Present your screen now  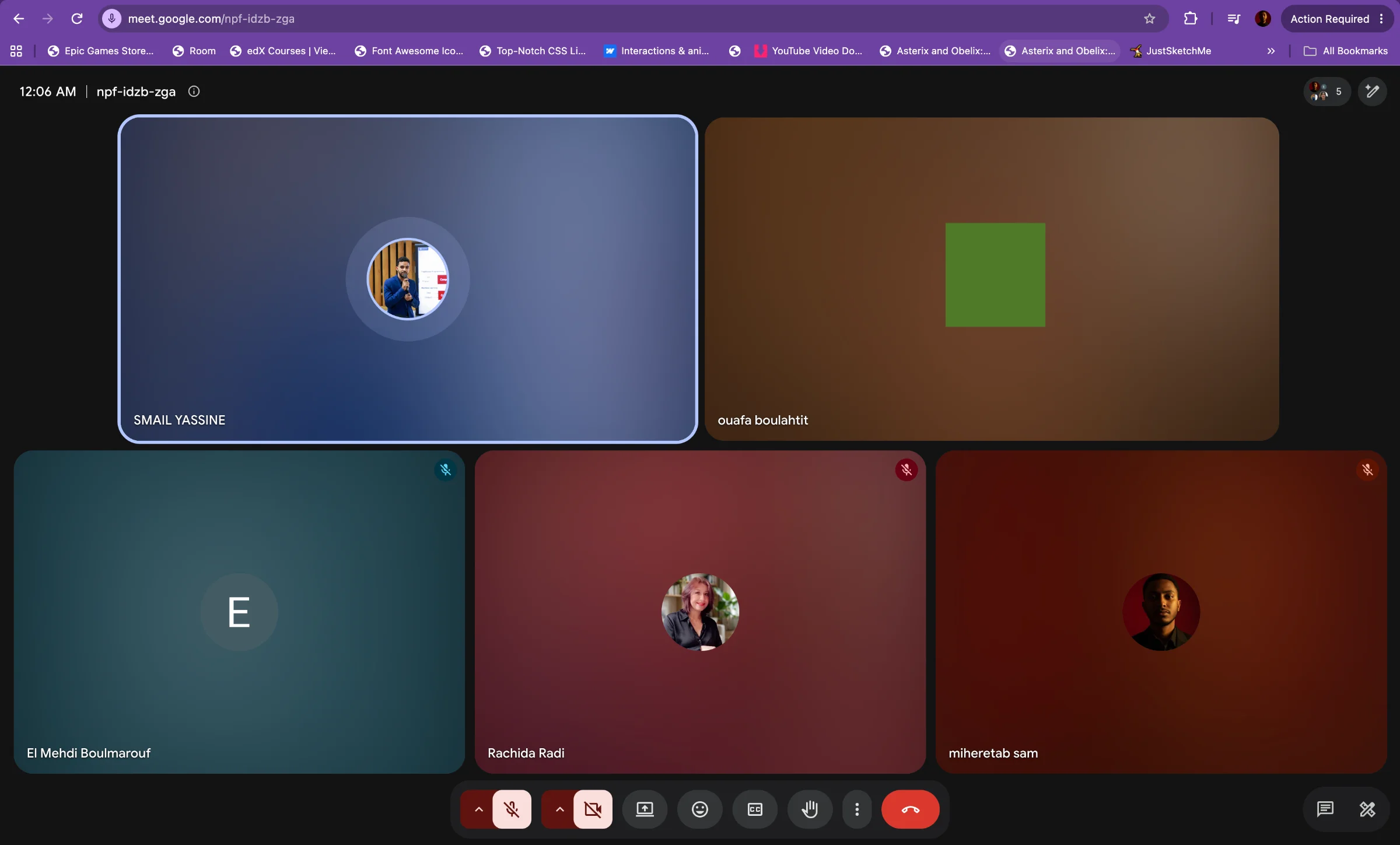645,809
